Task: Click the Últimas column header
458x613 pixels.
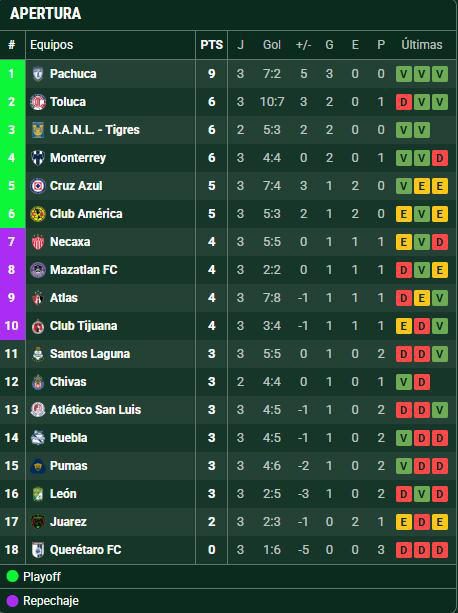Action: coord(422,45)
